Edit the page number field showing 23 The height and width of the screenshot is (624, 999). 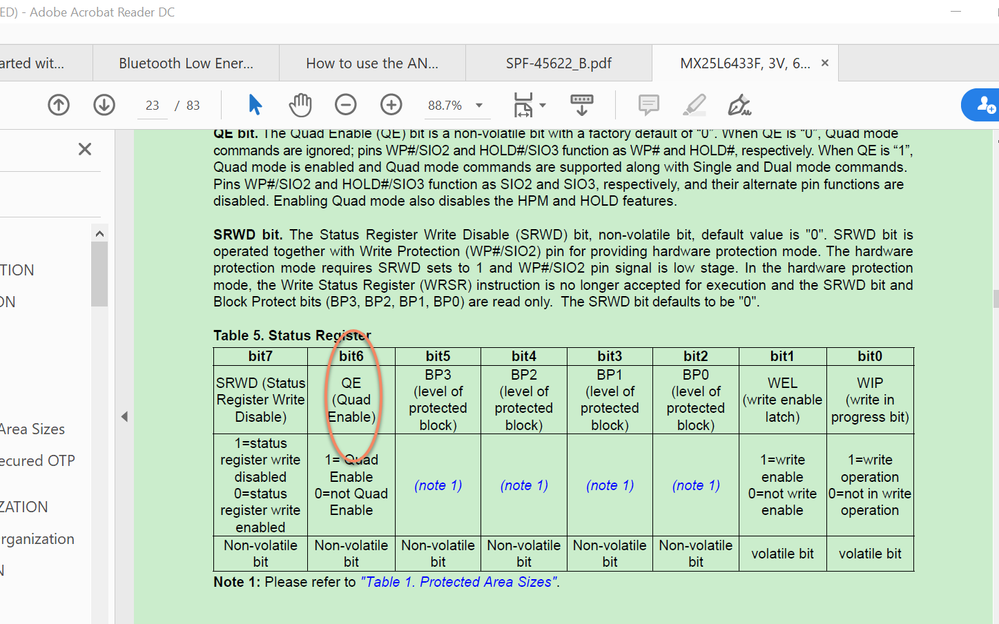click(152, 106)
